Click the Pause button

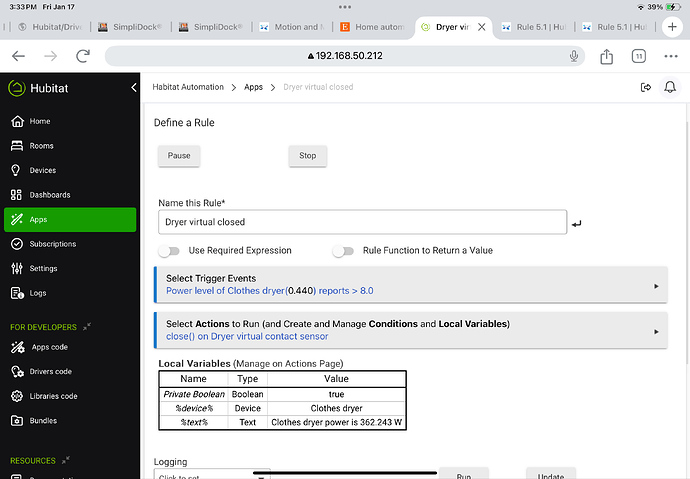[x=179, y=156]
